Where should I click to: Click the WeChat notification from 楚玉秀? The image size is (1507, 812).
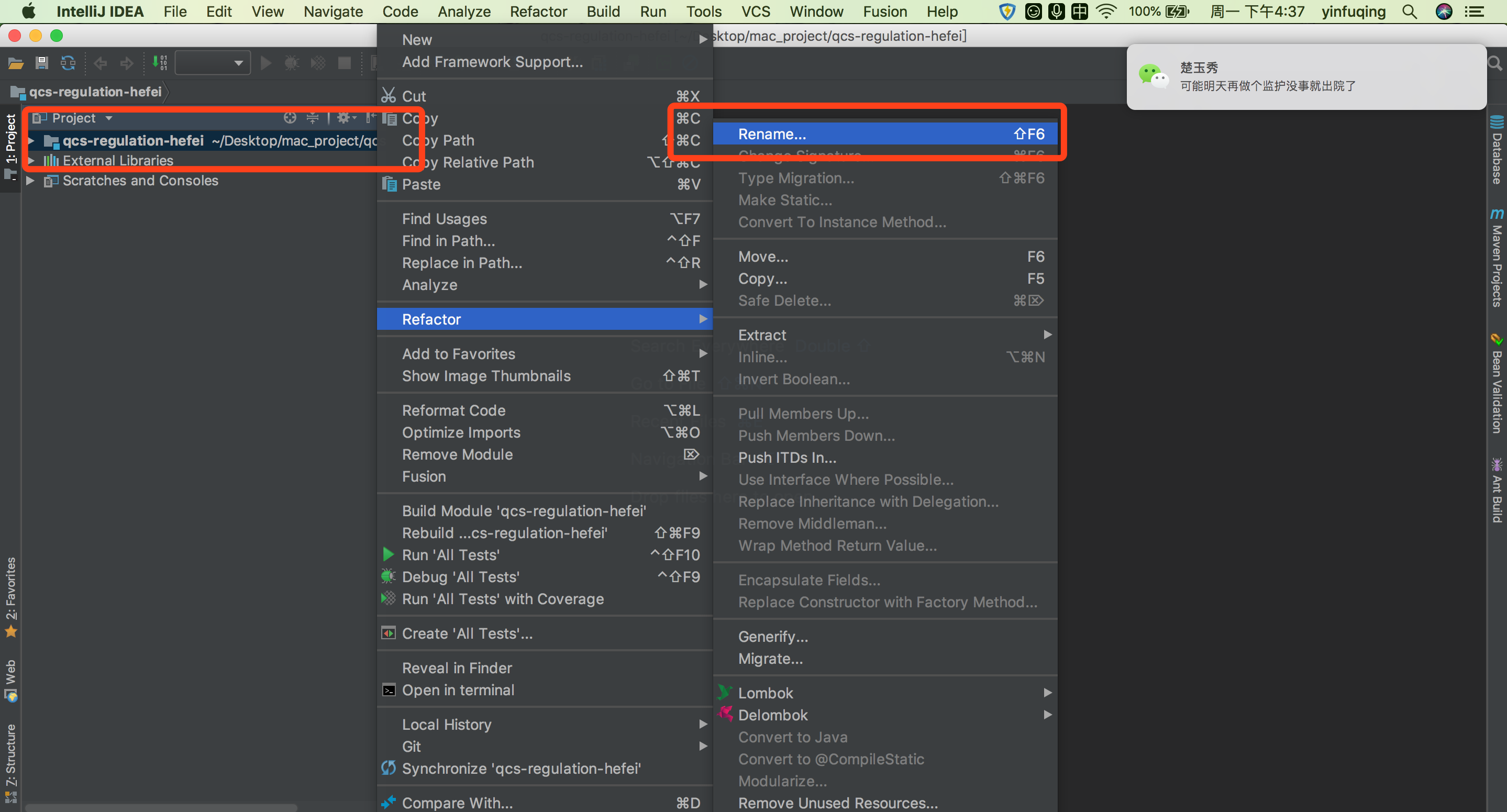tap(1306, 76)
